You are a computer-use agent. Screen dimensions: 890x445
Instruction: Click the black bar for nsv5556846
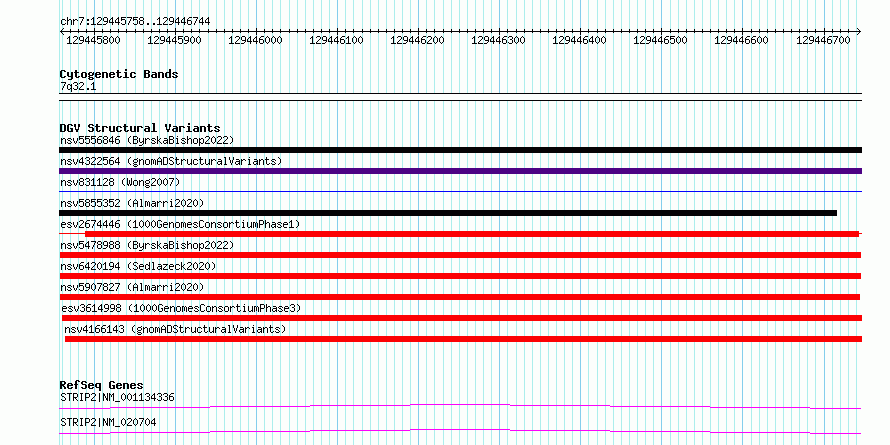(460, 150)
